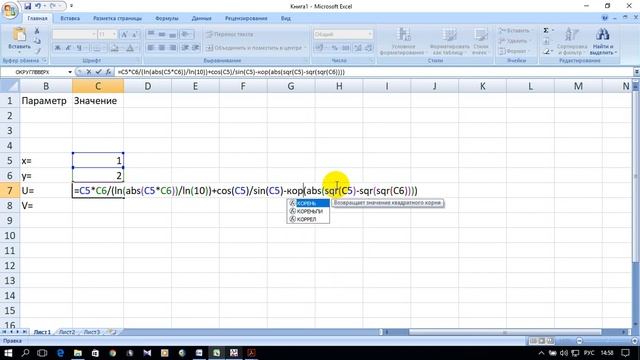Screen dimensions: 640x360
Task: Open font color picker (A with bar)
Action: (130, 48)
